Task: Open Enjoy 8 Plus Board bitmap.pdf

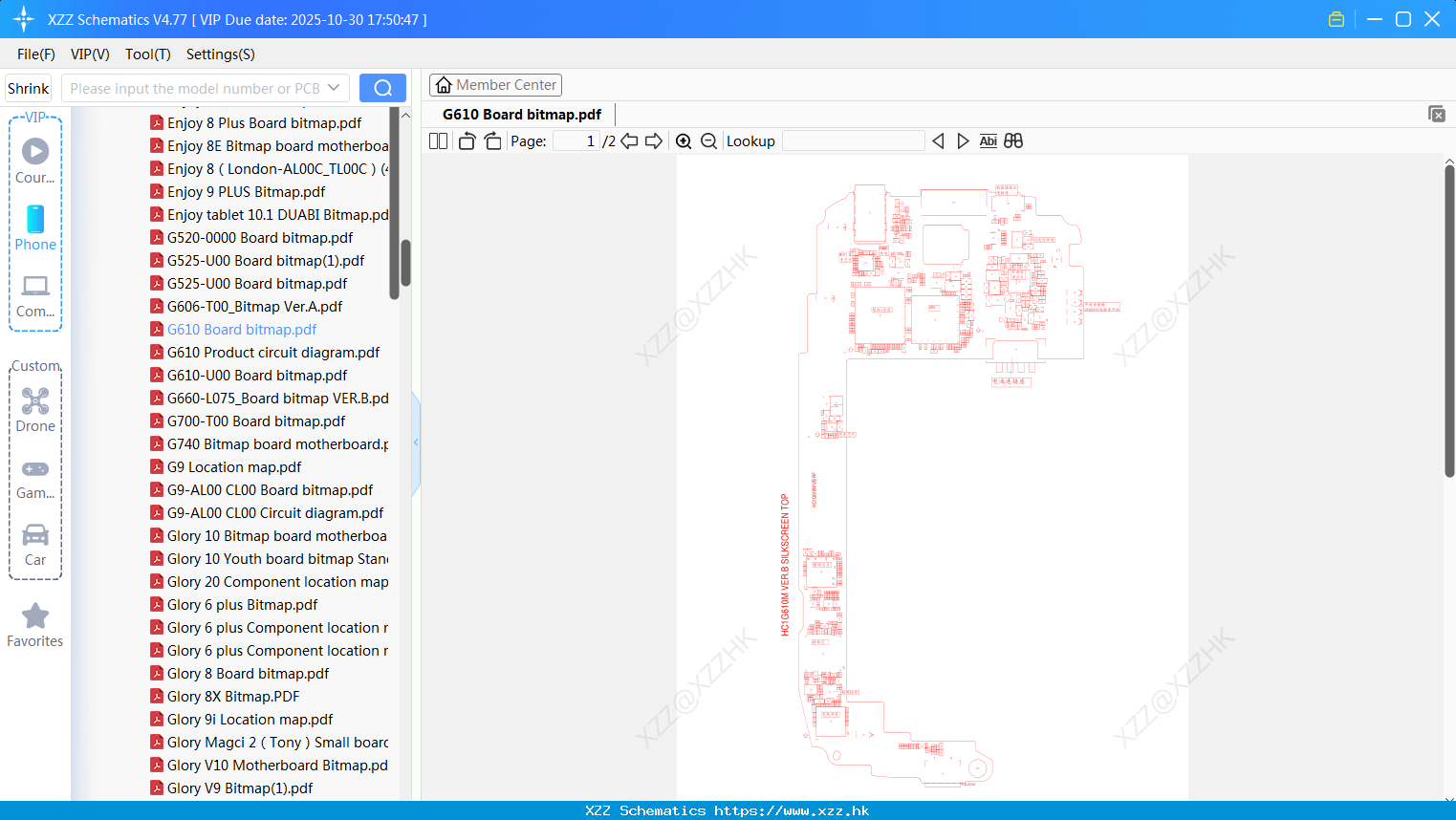Action: click(x=264, y=122)
